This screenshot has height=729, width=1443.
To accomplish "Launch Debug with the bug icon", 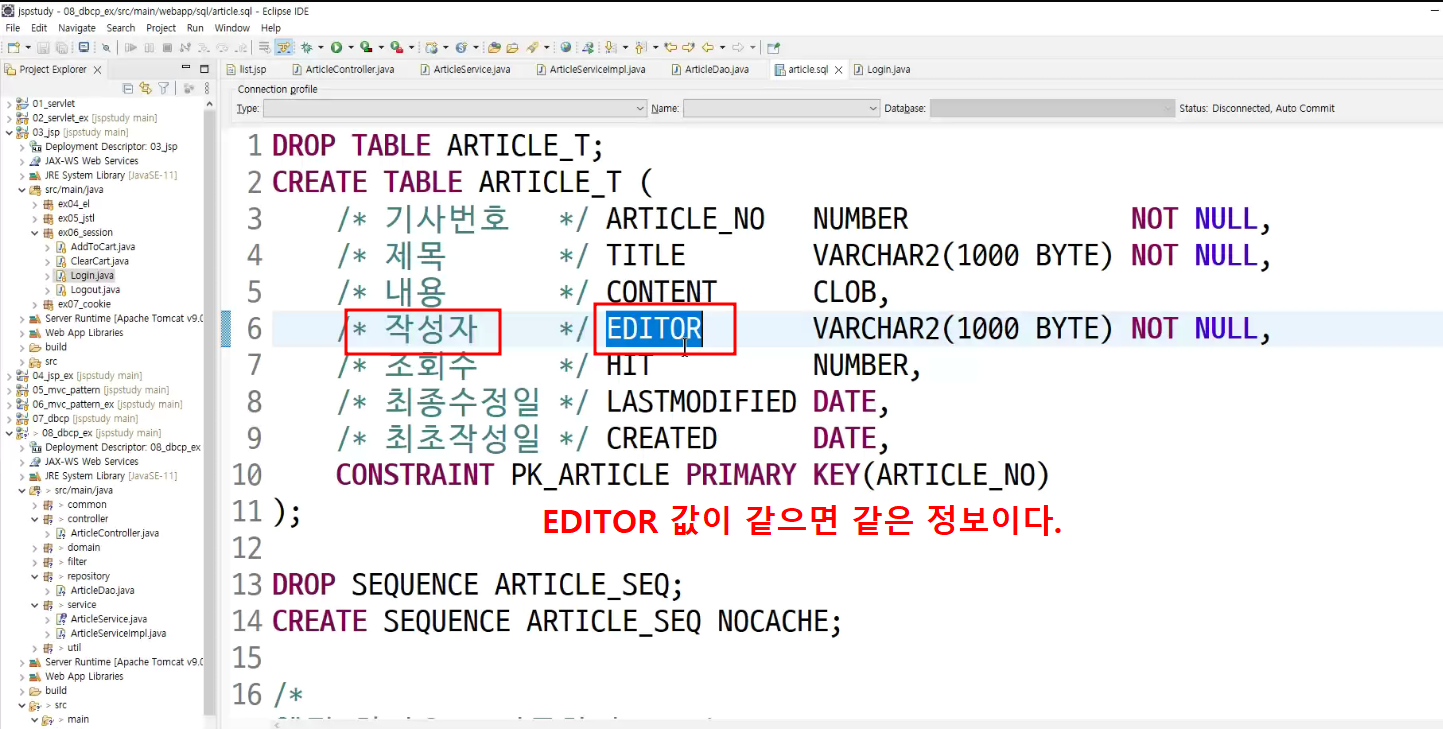I will click(306, 47).
